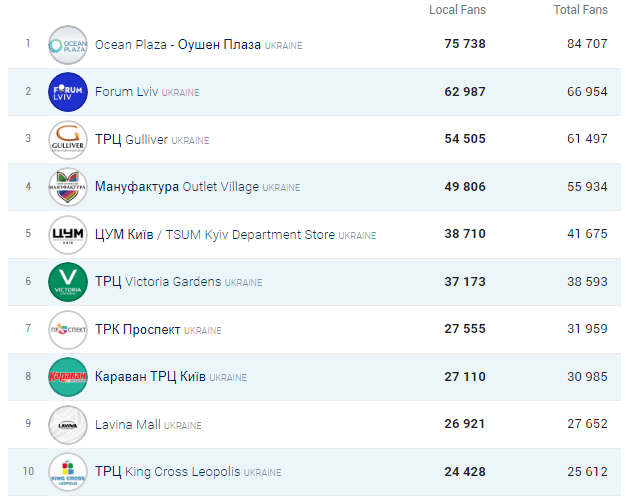Viewport: 629px width, 502px height.
Task: Click the Lavina Mall name link
Action: pos(128,425)
